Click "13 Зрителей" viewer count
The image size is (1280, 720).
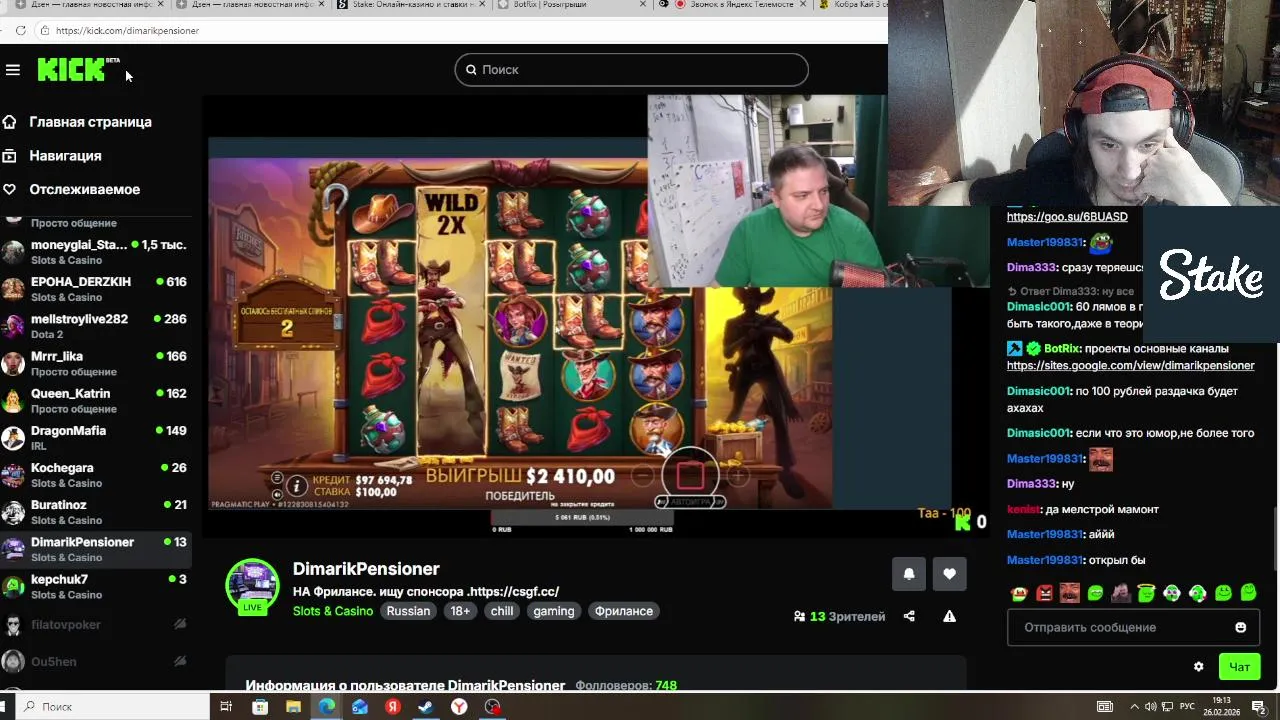pyautogui.click(x=839, y=617)
